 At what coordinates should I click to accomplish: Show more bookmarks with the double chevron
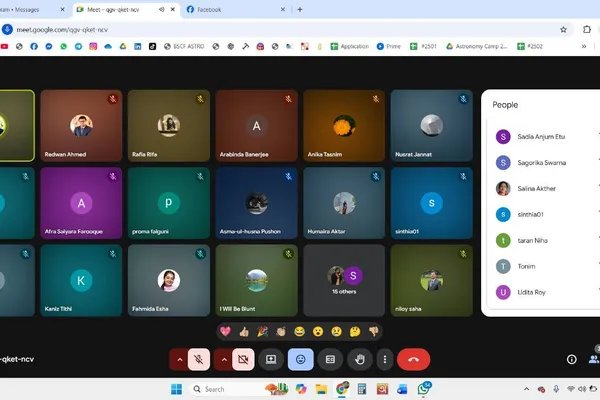pyautogui.click(x=584, y=46)
